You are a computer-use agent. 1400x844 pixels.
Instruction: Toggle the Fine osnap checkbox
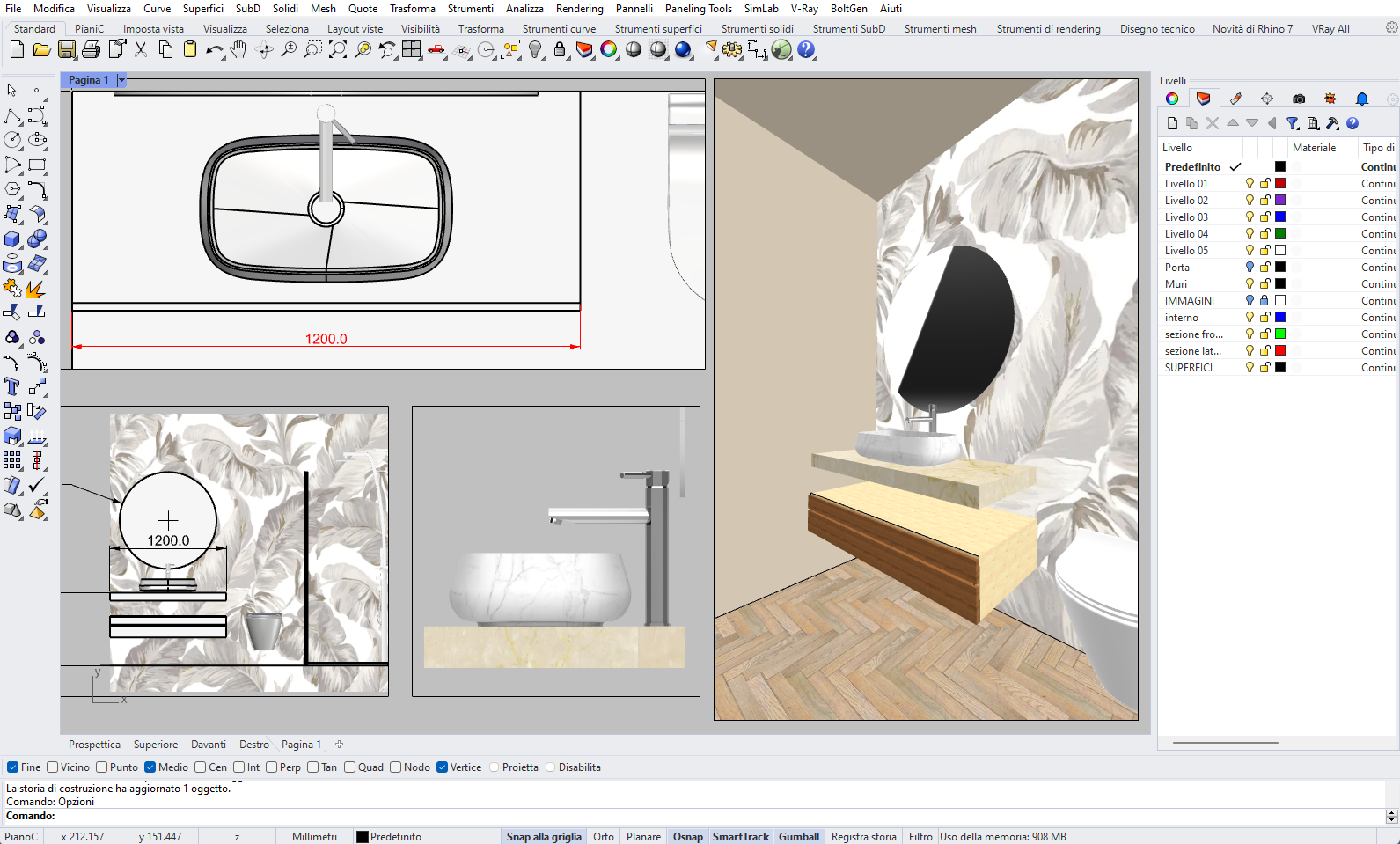[x=13, y=767]
